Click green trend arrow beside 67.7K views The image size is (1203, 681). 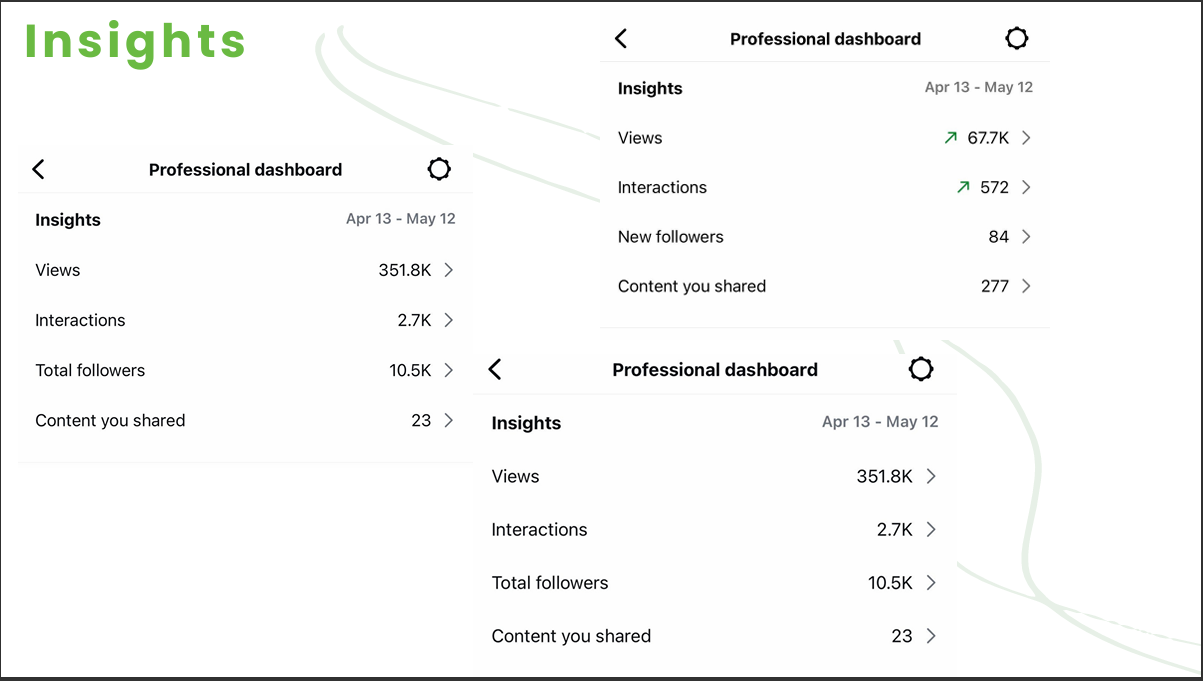[951, 138]
